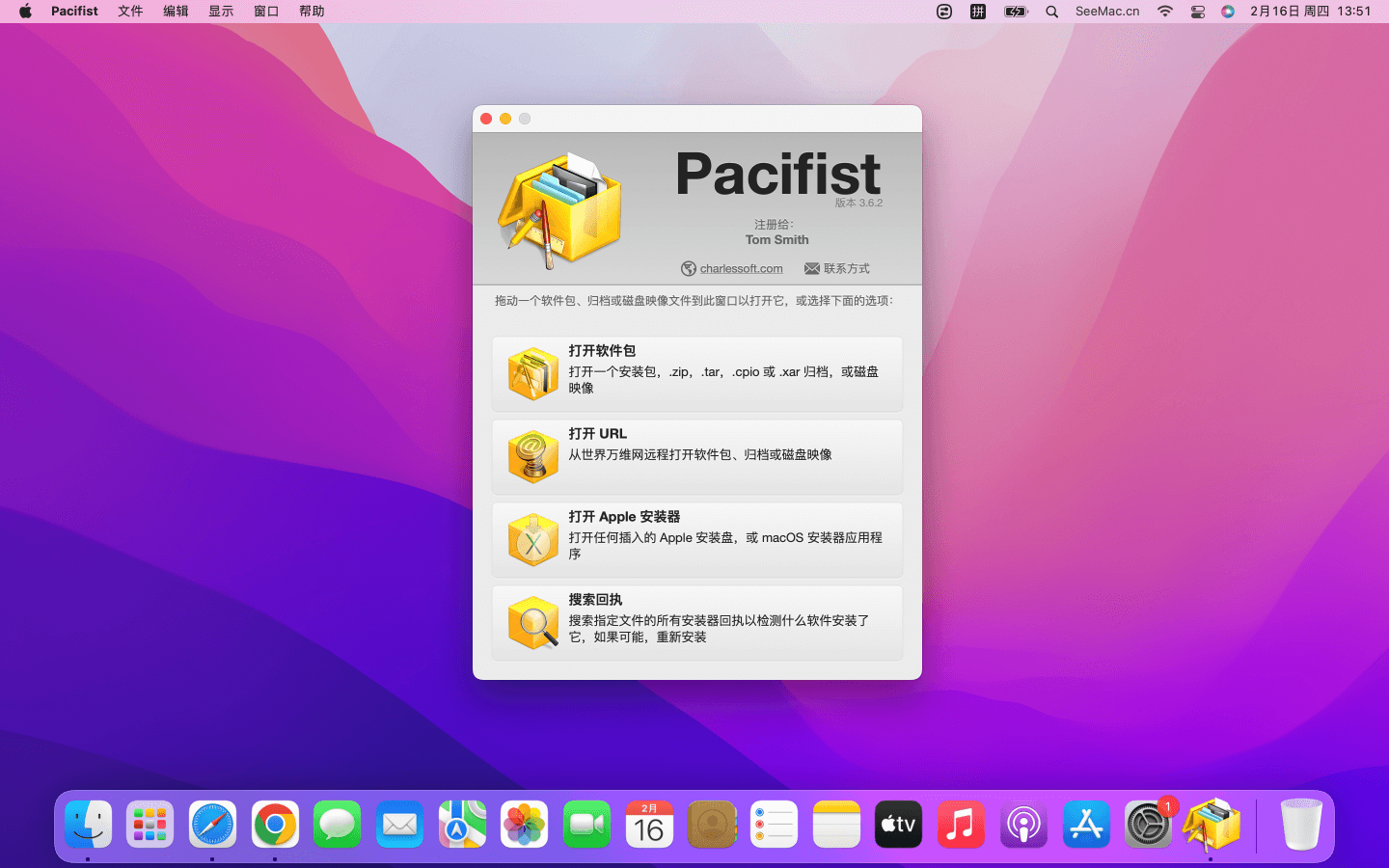Open Wi-Fi status in menu bar
1389x868 pixels.
coord(1165,12)
